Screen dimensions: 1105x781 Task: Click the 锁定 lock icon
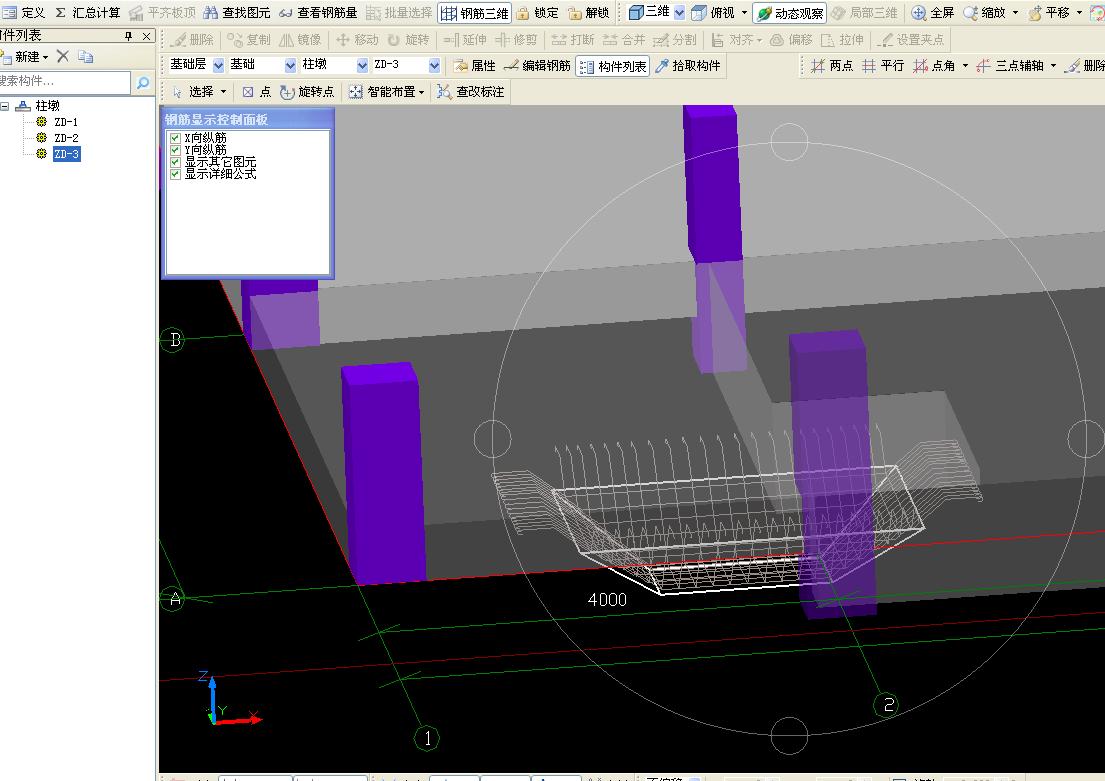pyautogui.click(x=537, y=13)
